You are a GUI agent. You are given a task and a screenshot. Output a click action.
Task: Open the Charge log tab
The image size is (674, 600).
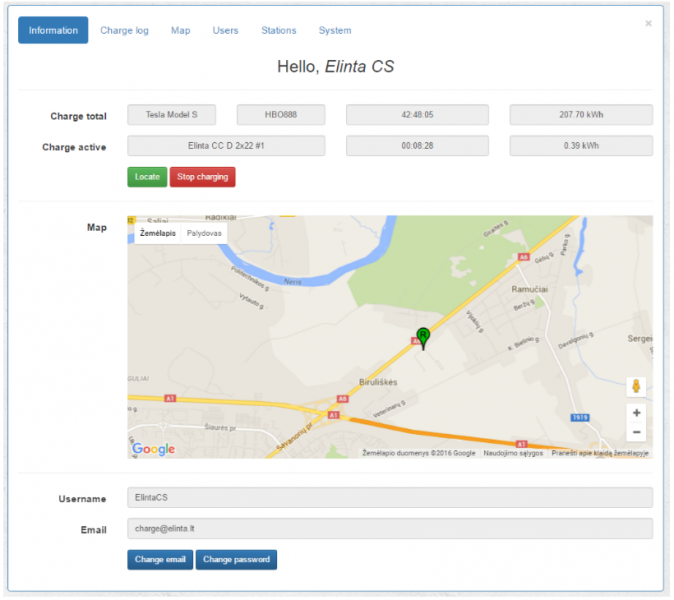[x=124, y=31]
